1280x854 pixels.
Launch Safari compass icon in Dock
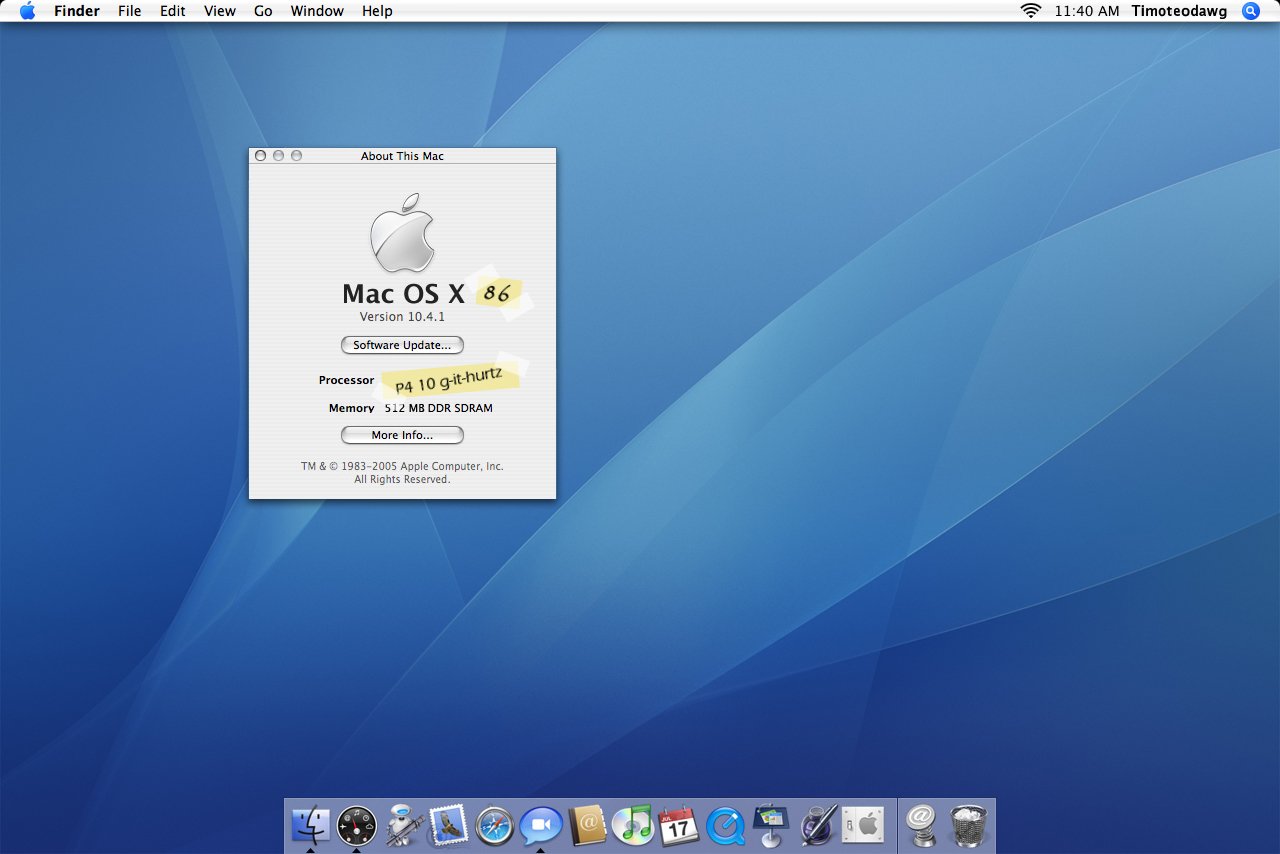(494, 825)
